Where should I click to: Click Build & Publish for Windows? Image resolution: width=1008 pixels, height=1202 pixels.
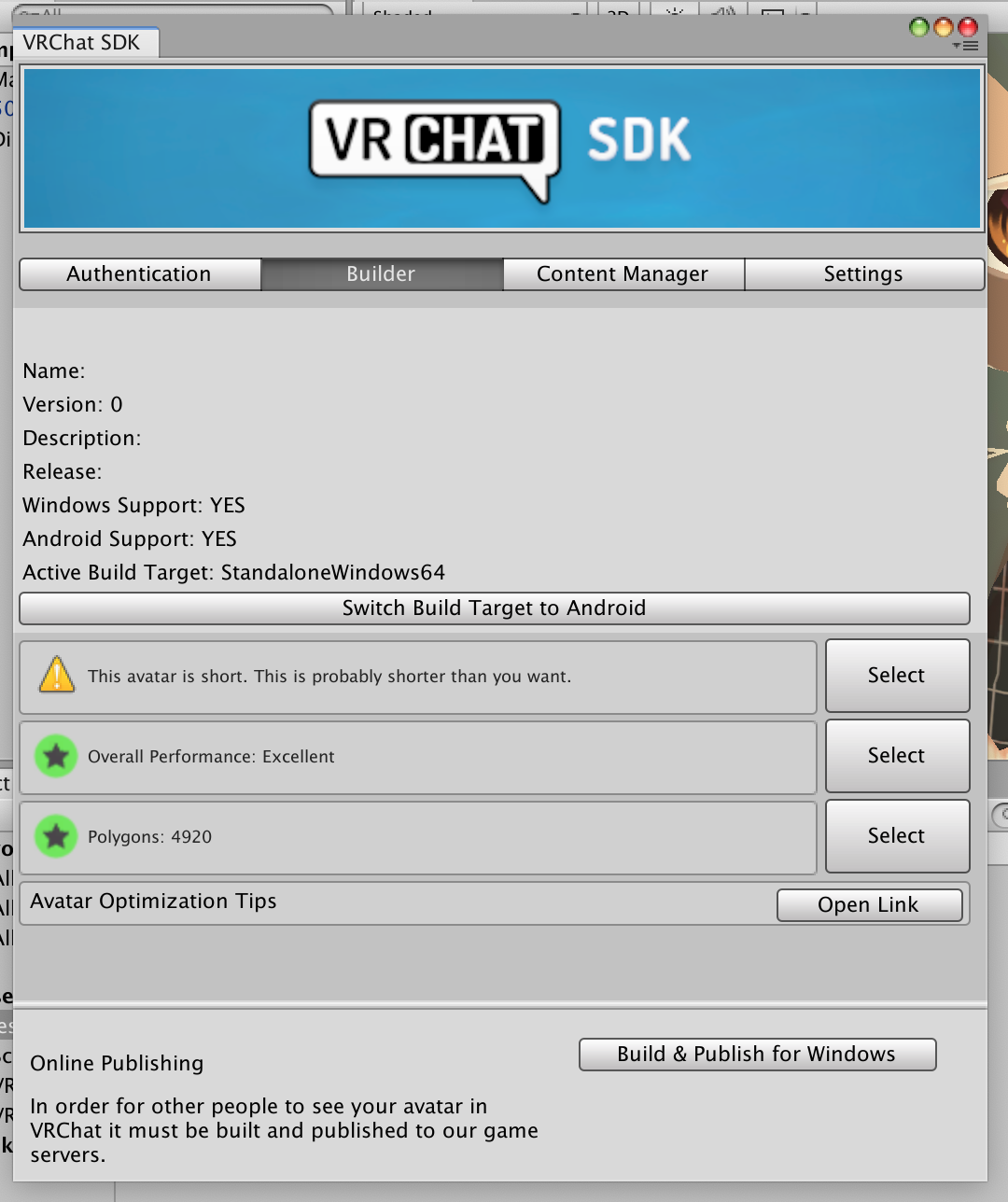tap(757, 1055)
